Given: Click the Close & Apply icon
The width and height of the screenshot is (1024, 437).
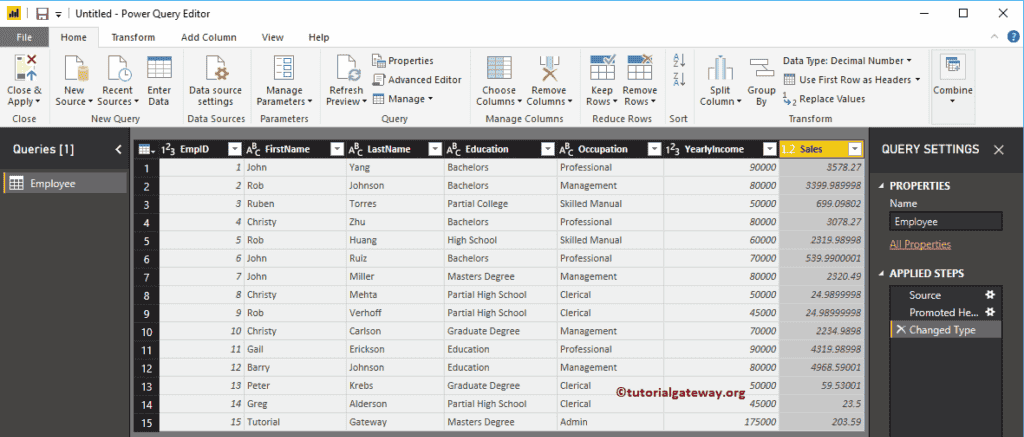Looking at the screenshot, I should click(25, 69).
